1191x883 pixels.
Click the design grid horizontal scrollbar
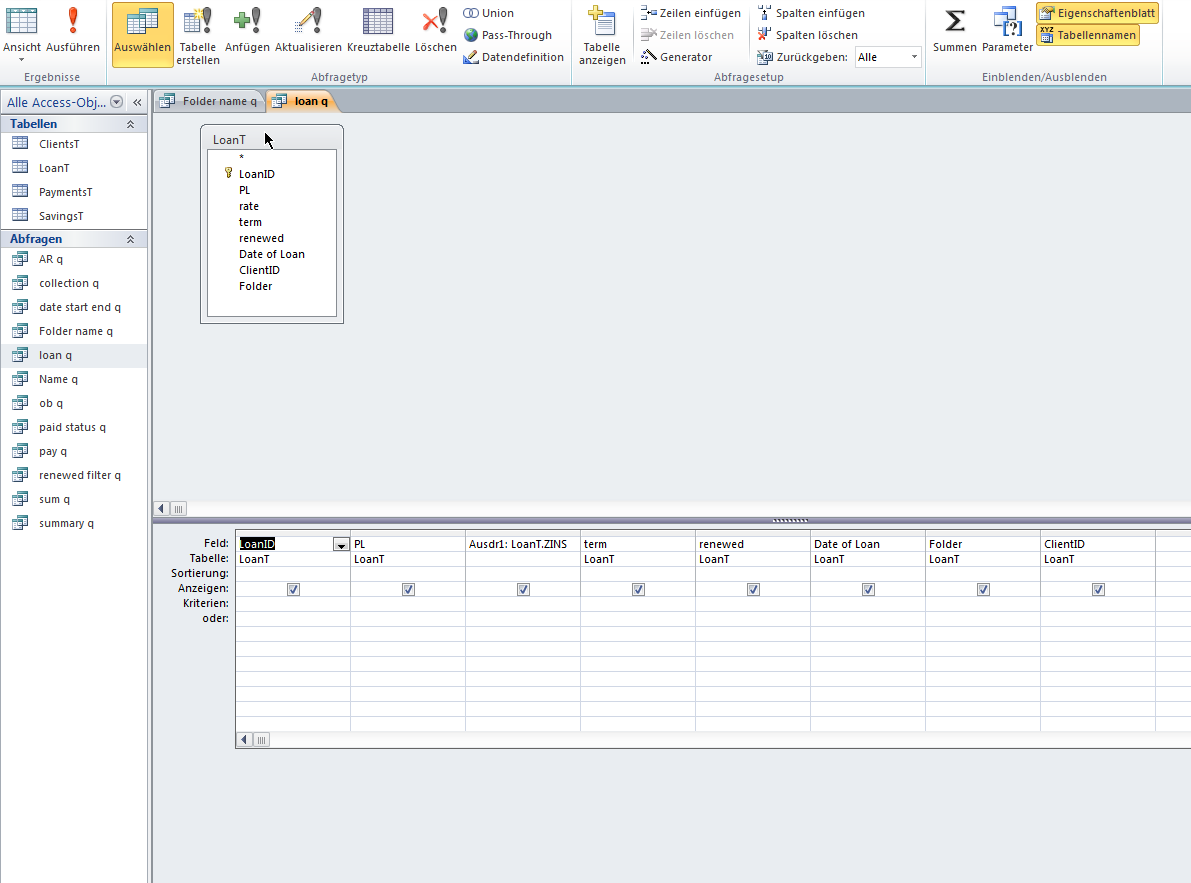(x=700, y=740)
